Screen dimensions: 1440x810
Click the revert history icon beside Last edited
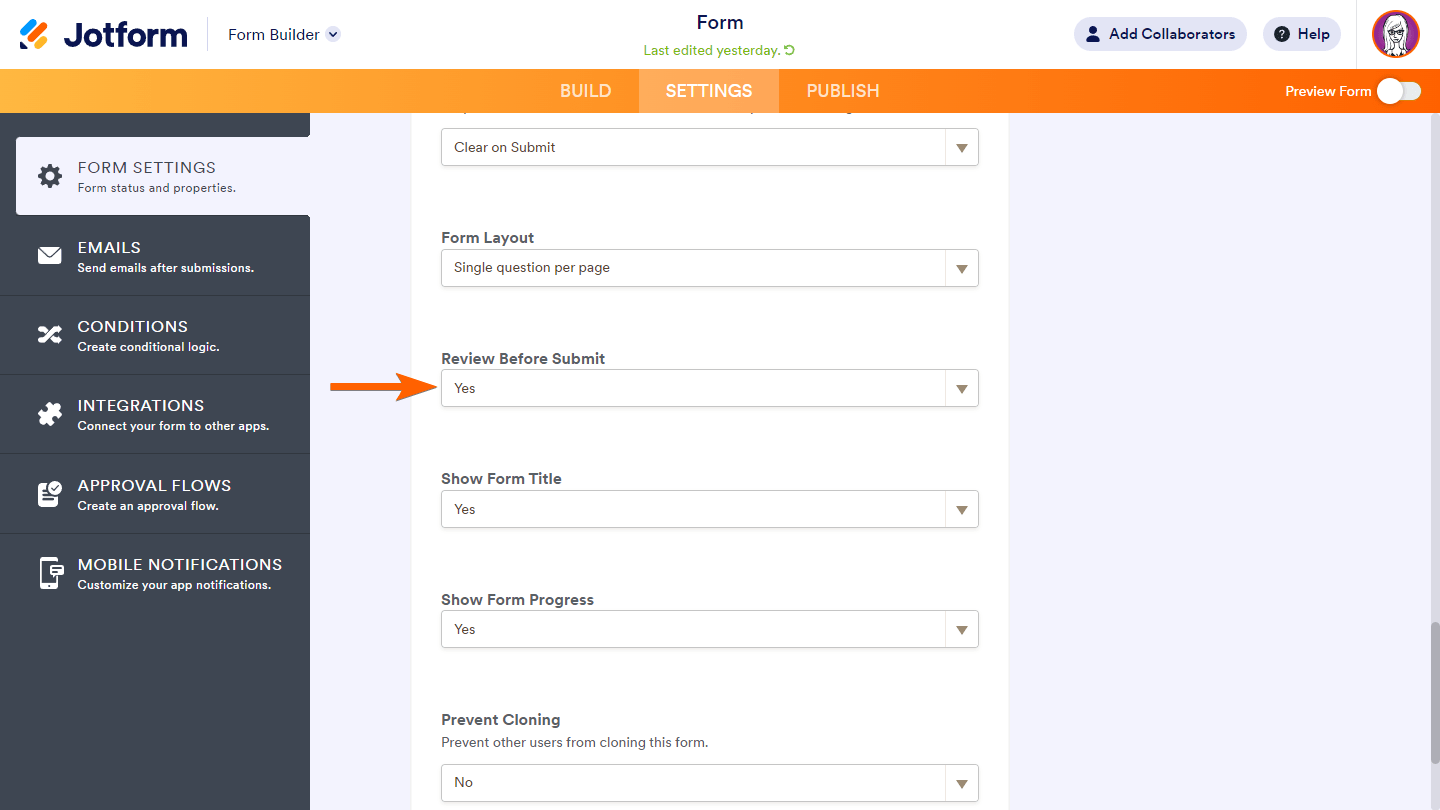pos(790,51)
